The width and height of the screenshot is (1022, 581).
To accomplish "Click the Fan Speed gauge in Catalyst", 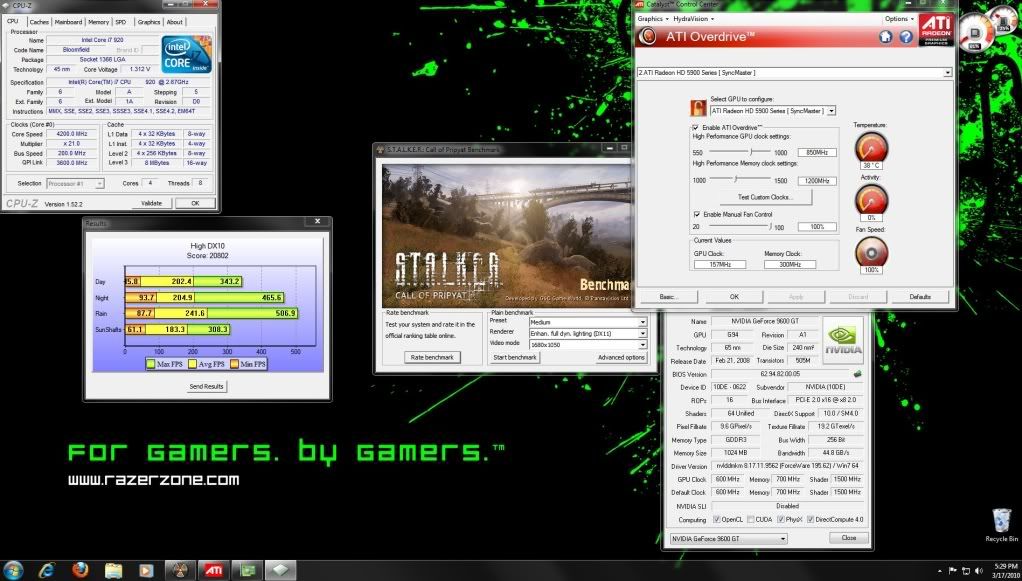I will [x=871, y=252].
